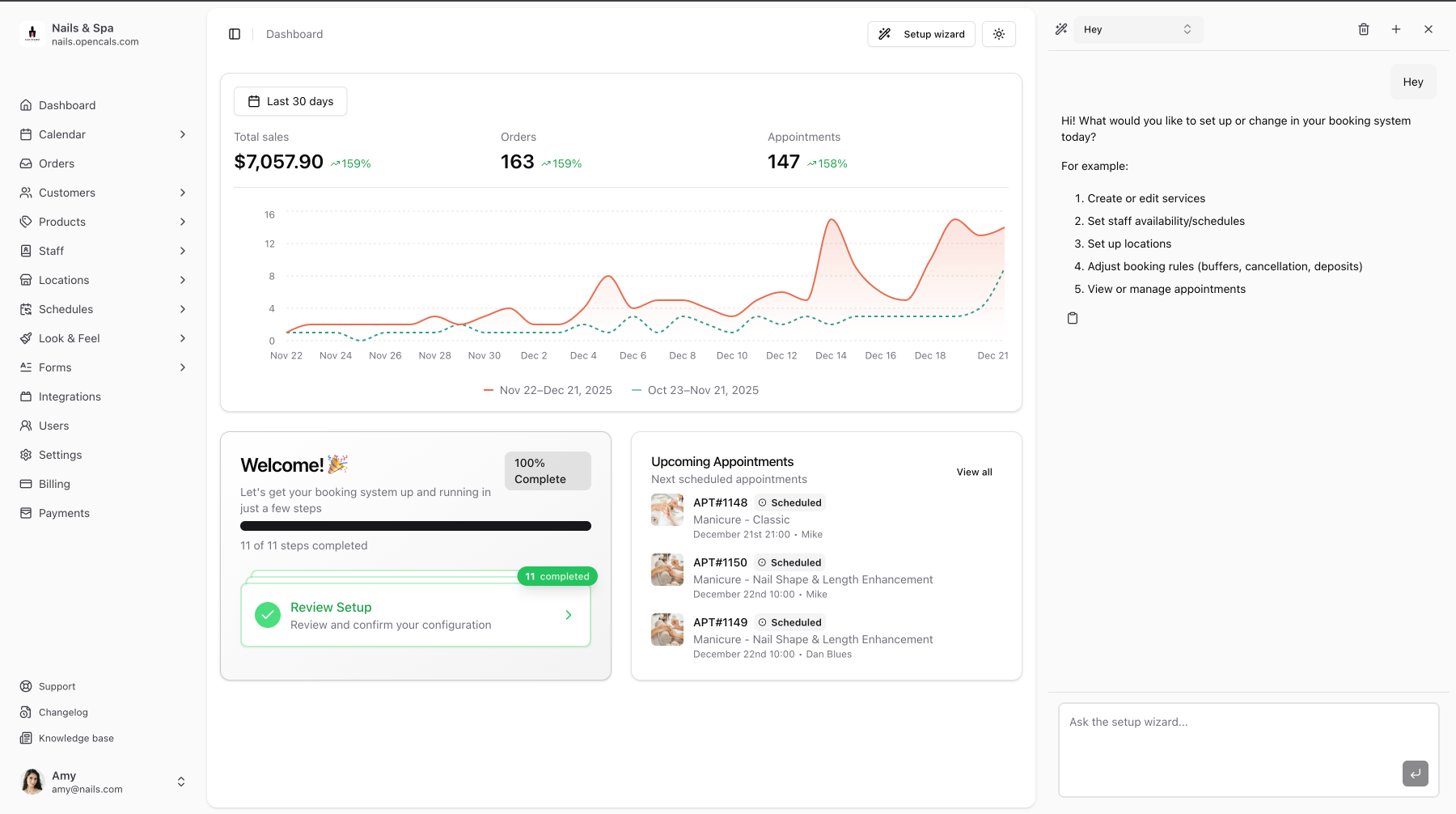Go to Orders in the sidebar

pyautogui.click(x=57, y=163)
